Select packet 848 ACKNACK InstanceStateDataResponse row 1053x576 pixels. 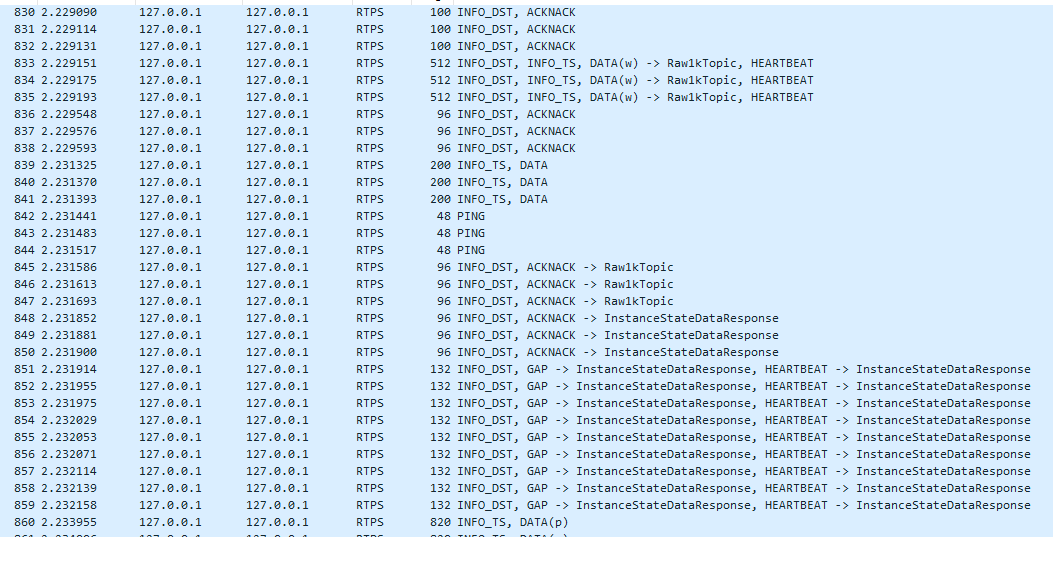526,318
